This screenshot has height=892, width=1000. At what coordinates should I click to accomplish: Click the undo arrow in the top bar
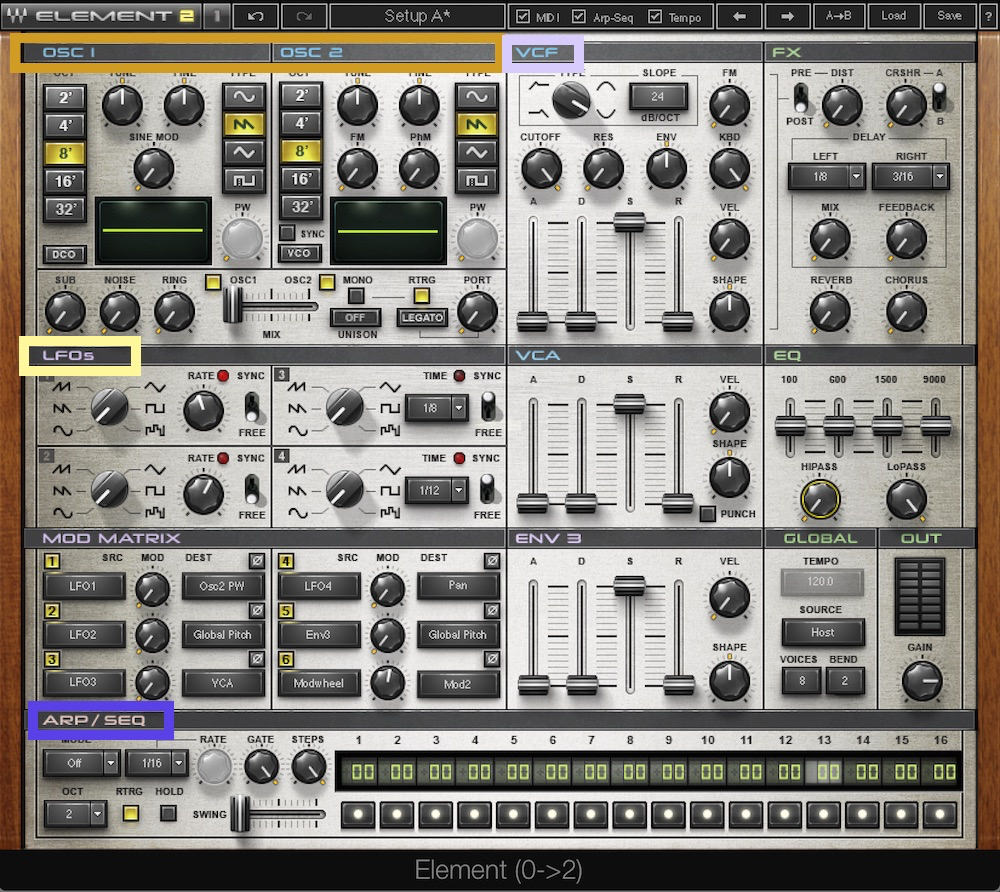pos(256,16)
